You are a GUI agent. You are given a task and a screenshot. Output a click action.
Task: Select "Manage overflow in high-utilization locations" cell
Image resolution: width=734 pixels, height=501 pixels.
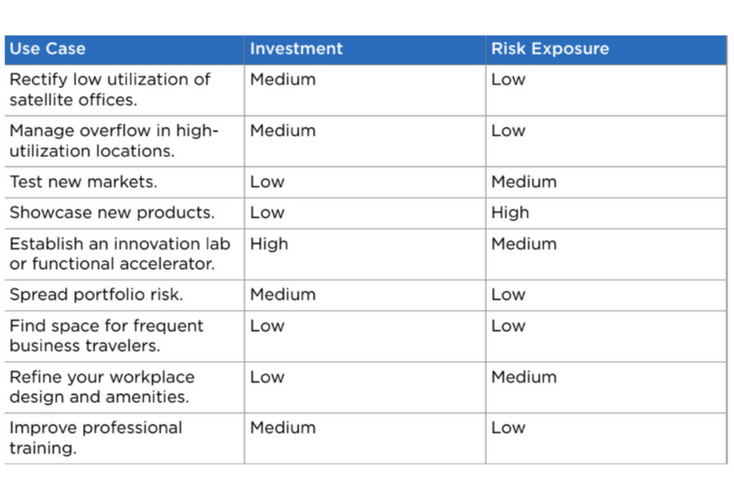coord(114,140)
